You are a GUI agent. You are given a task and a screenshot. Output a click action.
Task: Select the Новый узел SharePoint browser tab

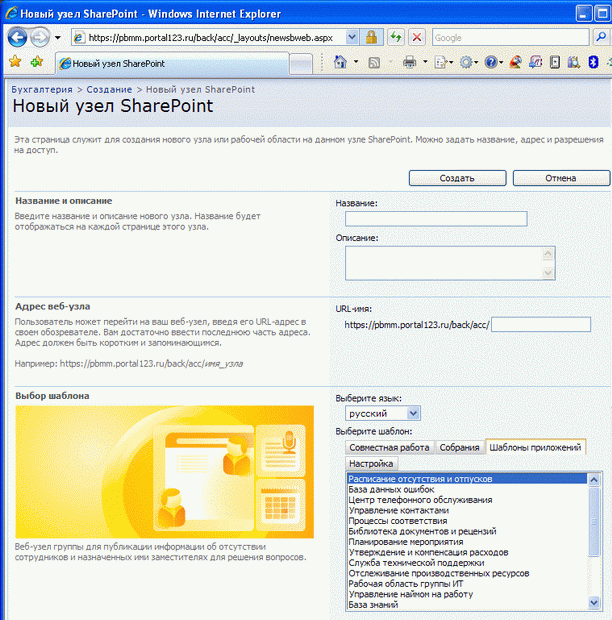(172, 63)
